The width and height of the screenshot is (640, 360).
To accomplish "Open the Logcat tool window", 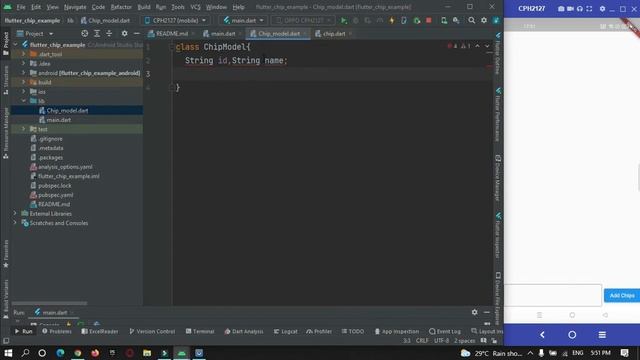I will click(286, 331).
